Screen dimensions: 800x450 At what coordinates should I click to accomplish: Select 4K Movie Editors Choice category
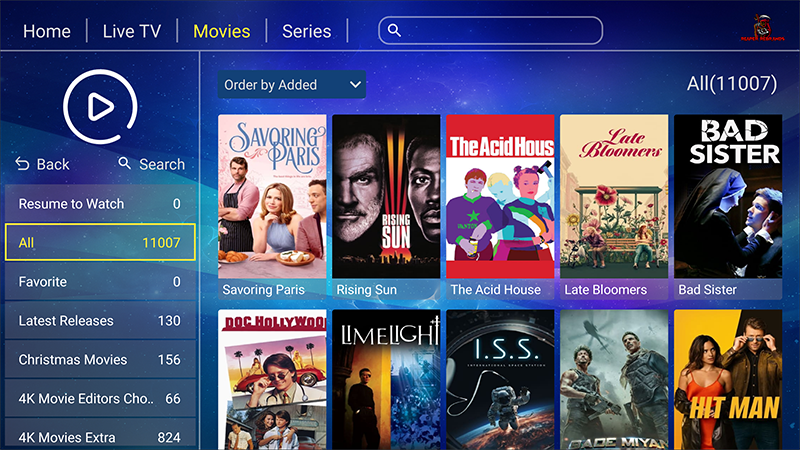coord(100,398)
